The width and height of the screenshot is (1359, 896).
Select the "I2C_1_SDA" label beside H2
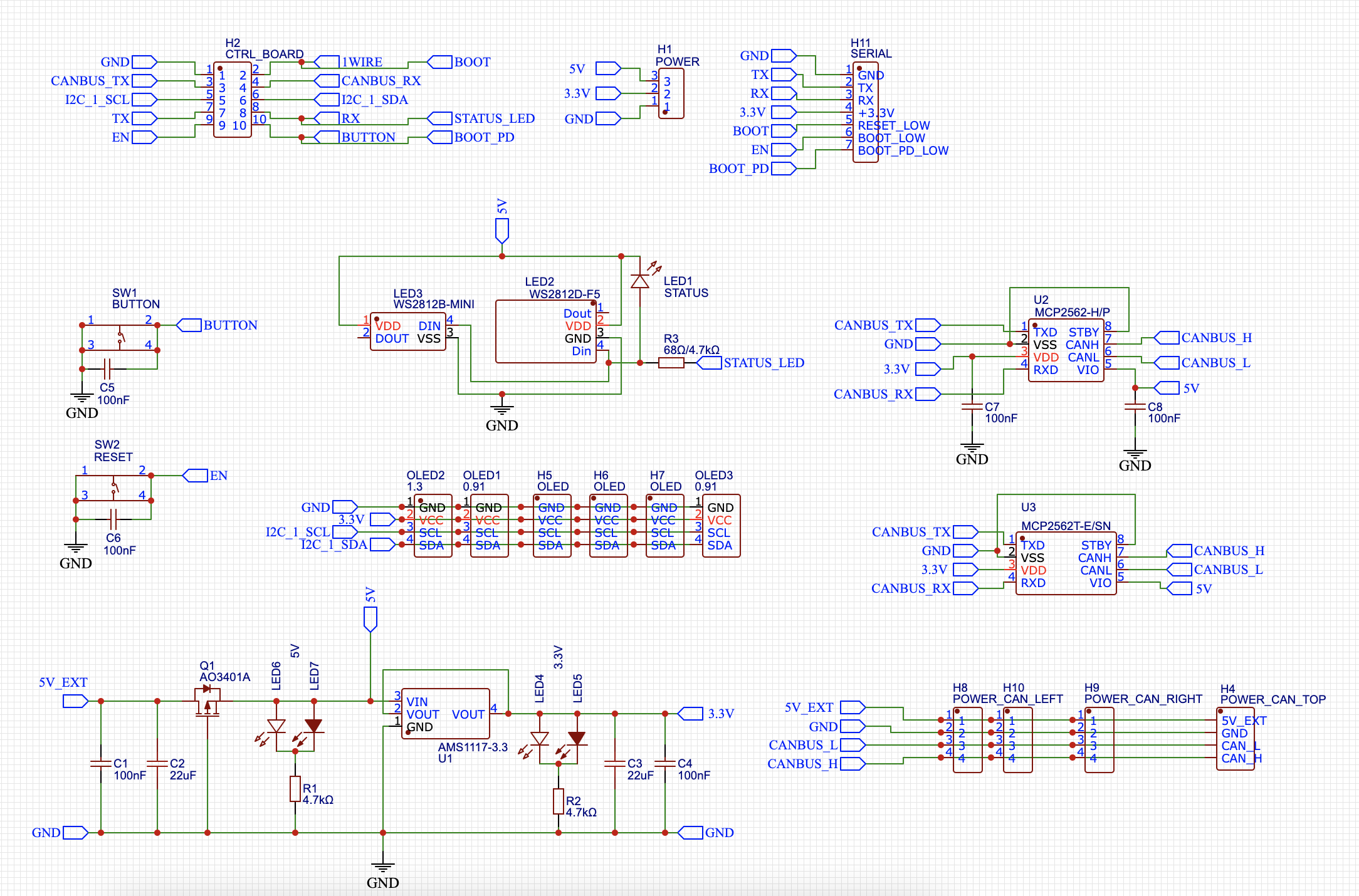(x=375, y=100)
